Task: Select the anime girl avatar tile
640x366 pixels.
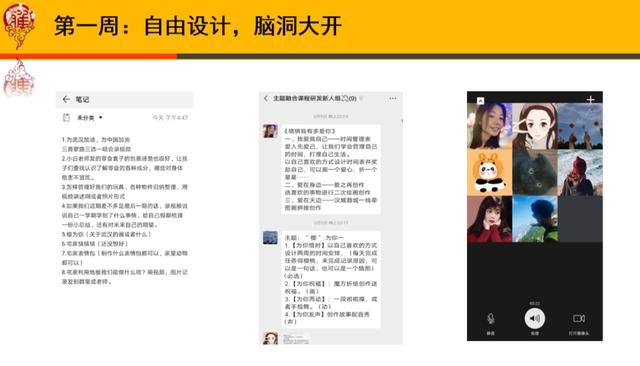Action: click(x=535, y=126)
